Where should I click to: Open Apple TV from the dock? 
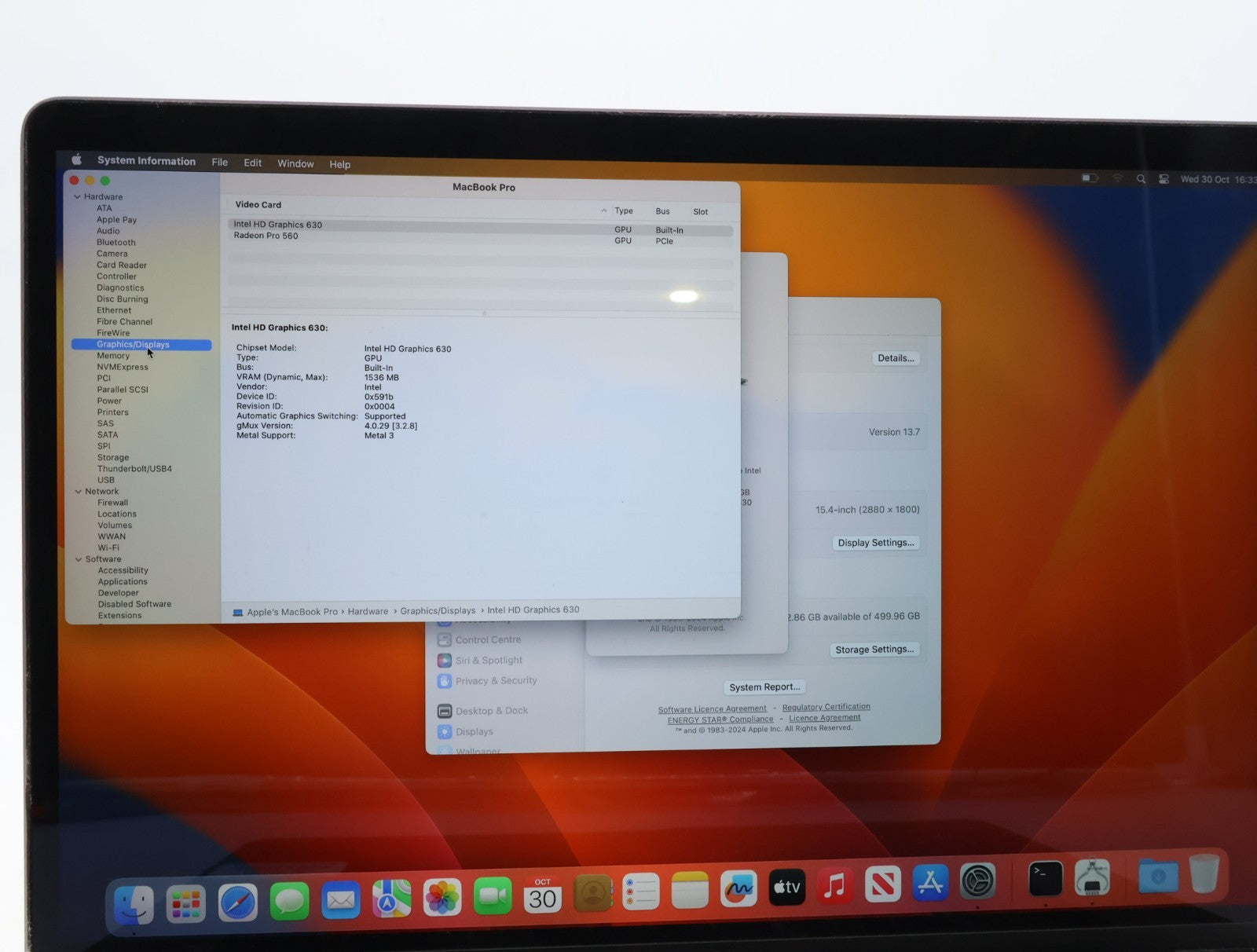pos(786,888)
